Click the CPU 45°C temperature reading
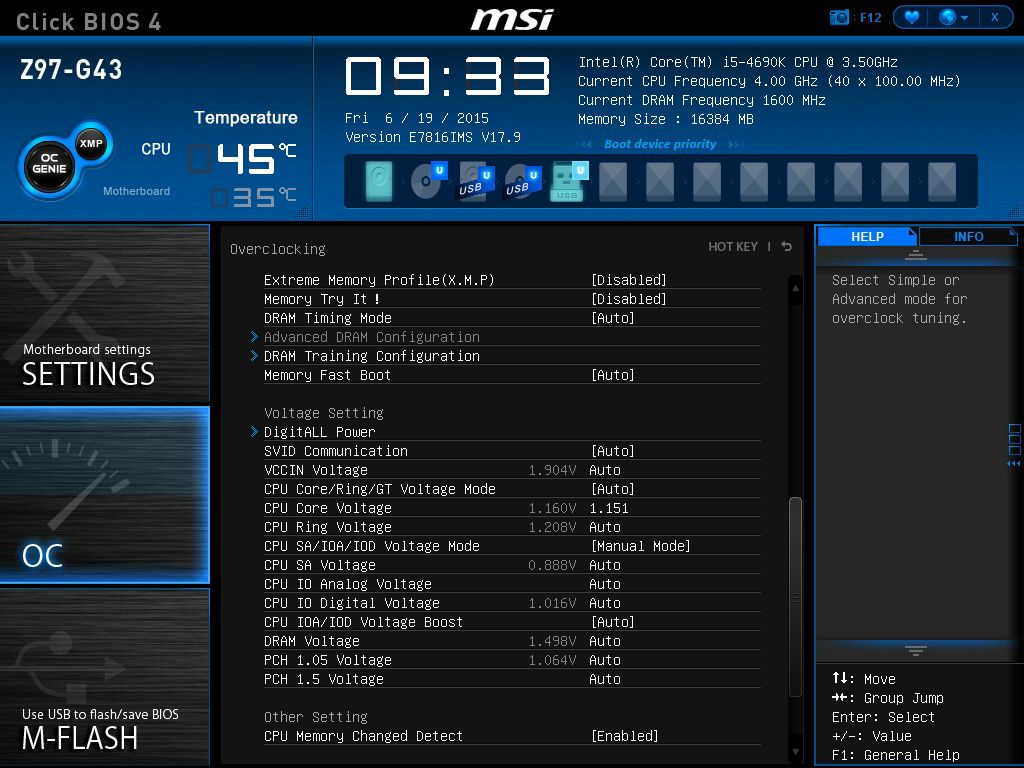The width and height of the screenshot is (1024, 768). click(x=243, y=158)
